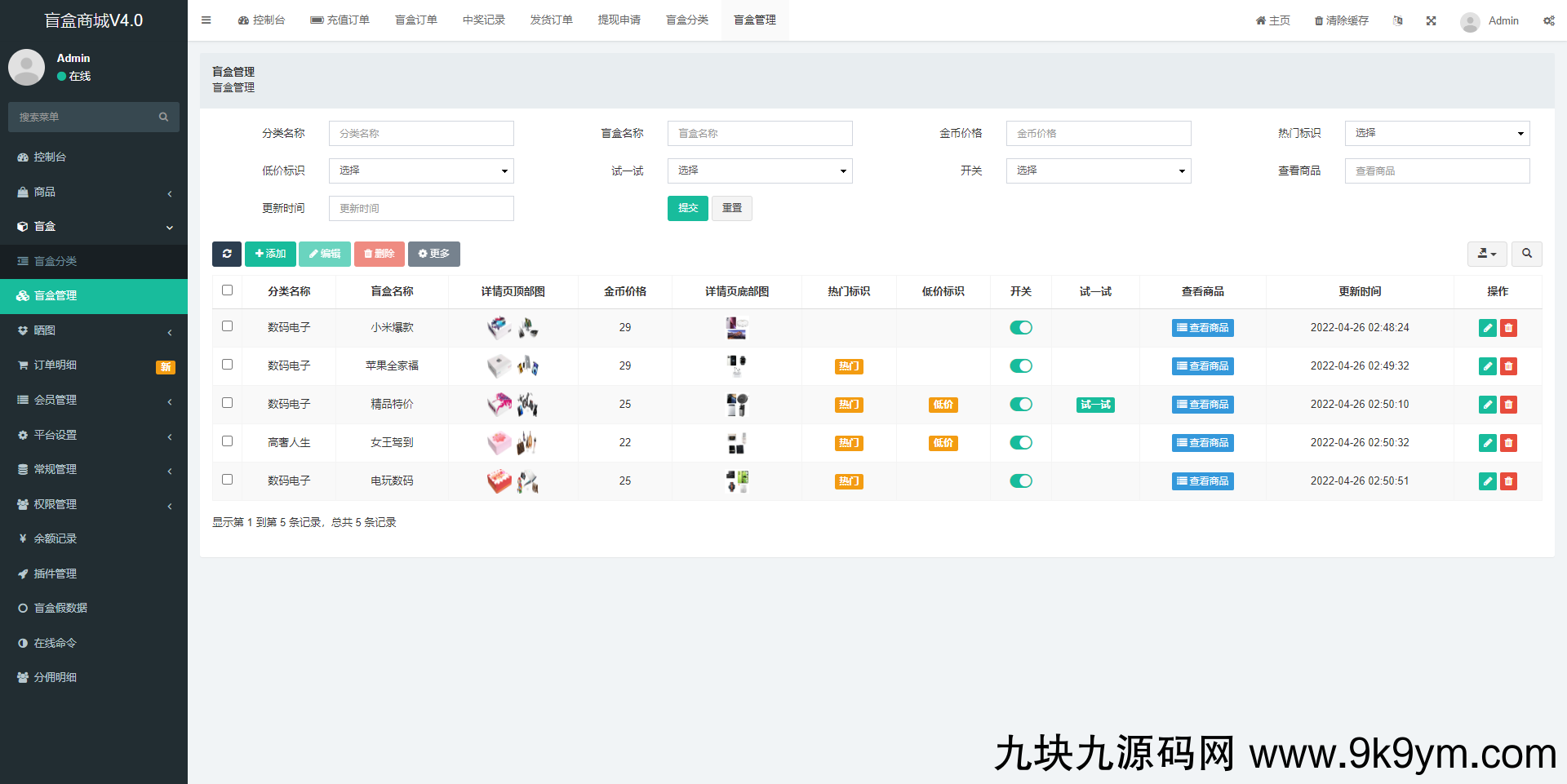1567x784 pixels.
Task: Open the settings gears icon at top right
Action: point(1548,21)
